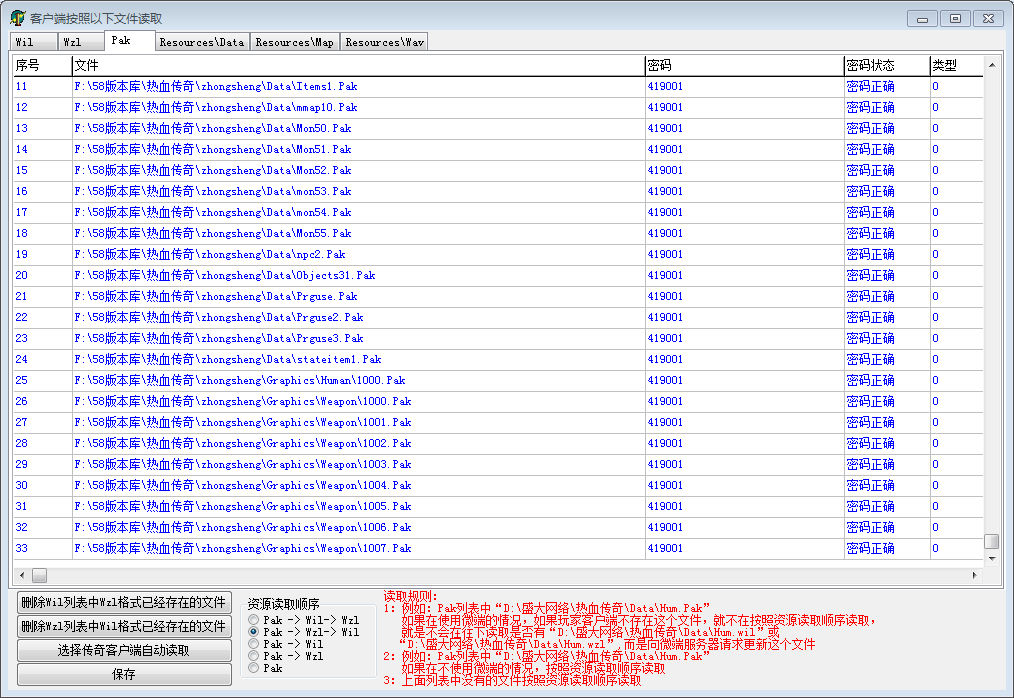
Task: Select the Mon50.Pak file row
Action: point(498,128)
